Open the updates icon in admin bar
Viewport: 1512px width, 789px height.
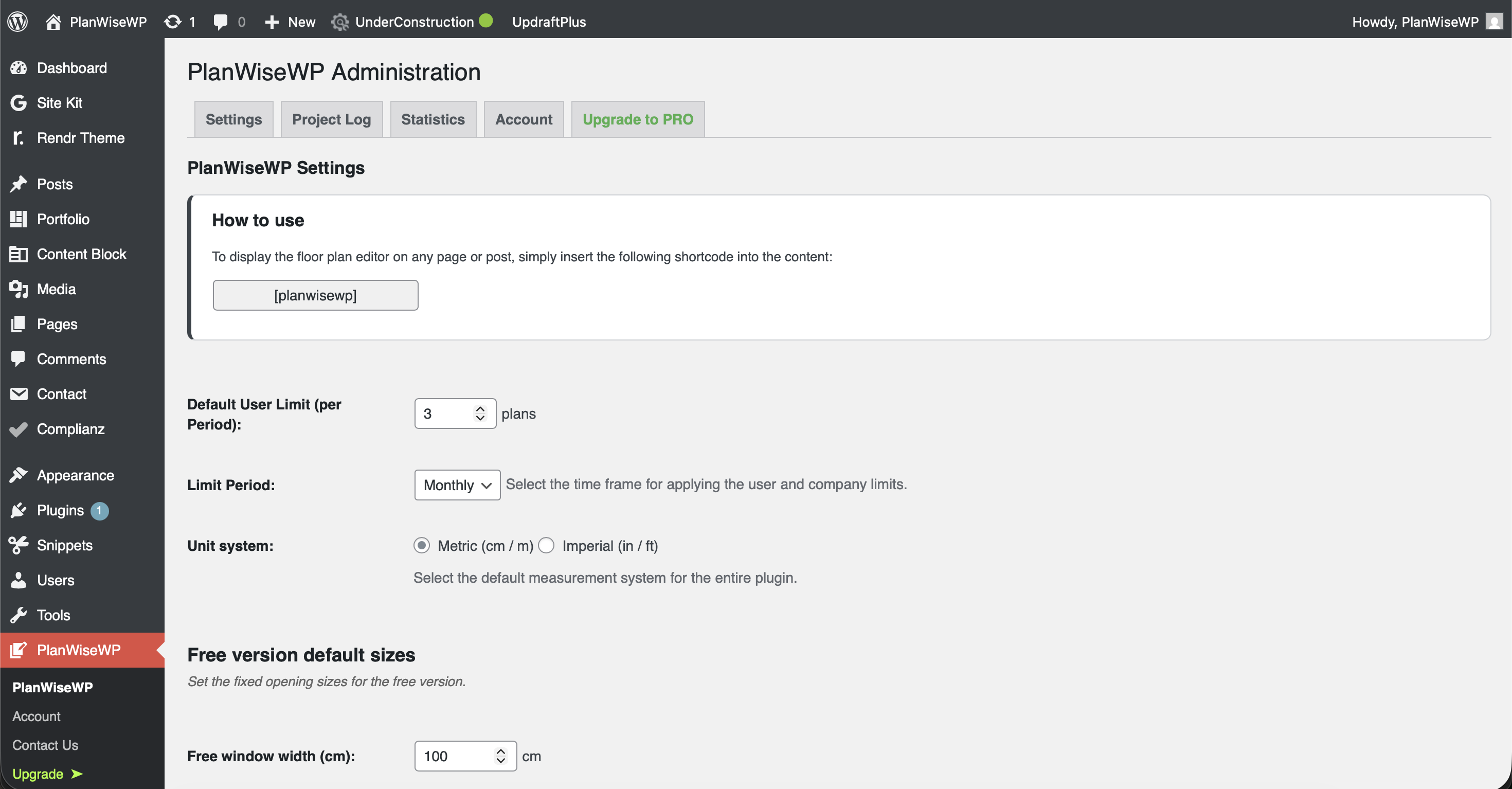(x=173, y=22)
